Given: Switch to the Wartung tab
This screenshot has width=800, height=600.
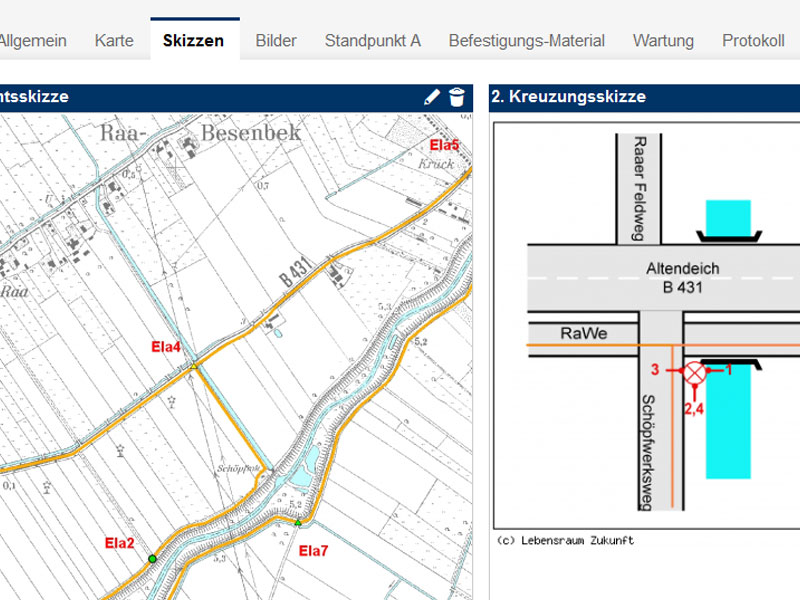Looking at the screenshot, I should [663, 40].
